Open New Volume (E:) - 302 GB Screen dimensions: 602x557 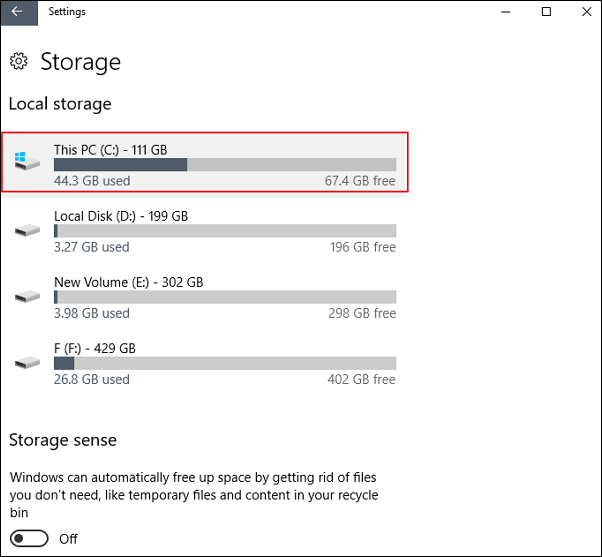[205, 297]
